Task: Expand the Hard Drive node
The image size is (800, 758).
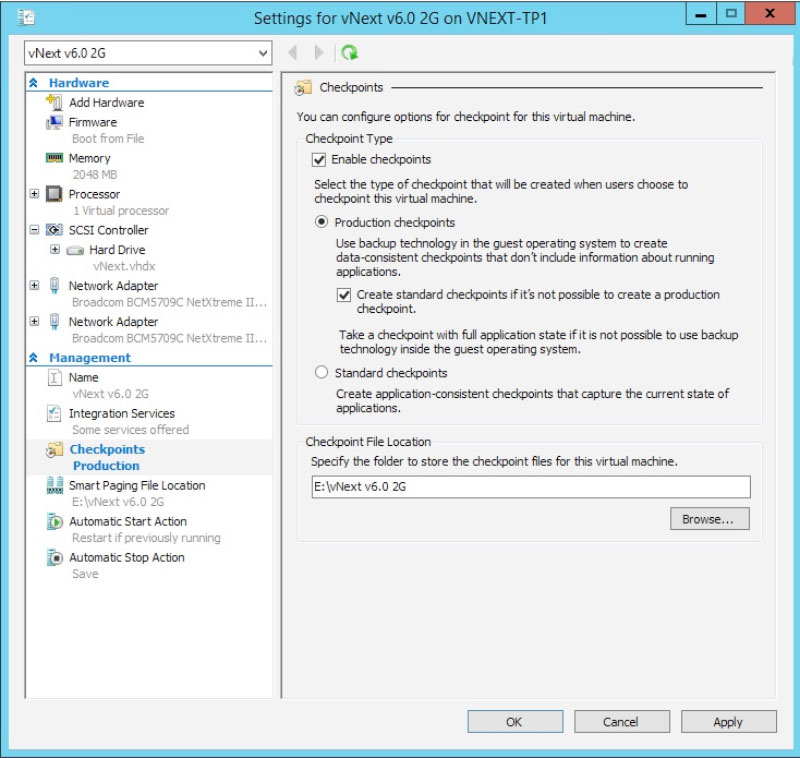Action: pos(55,249)
